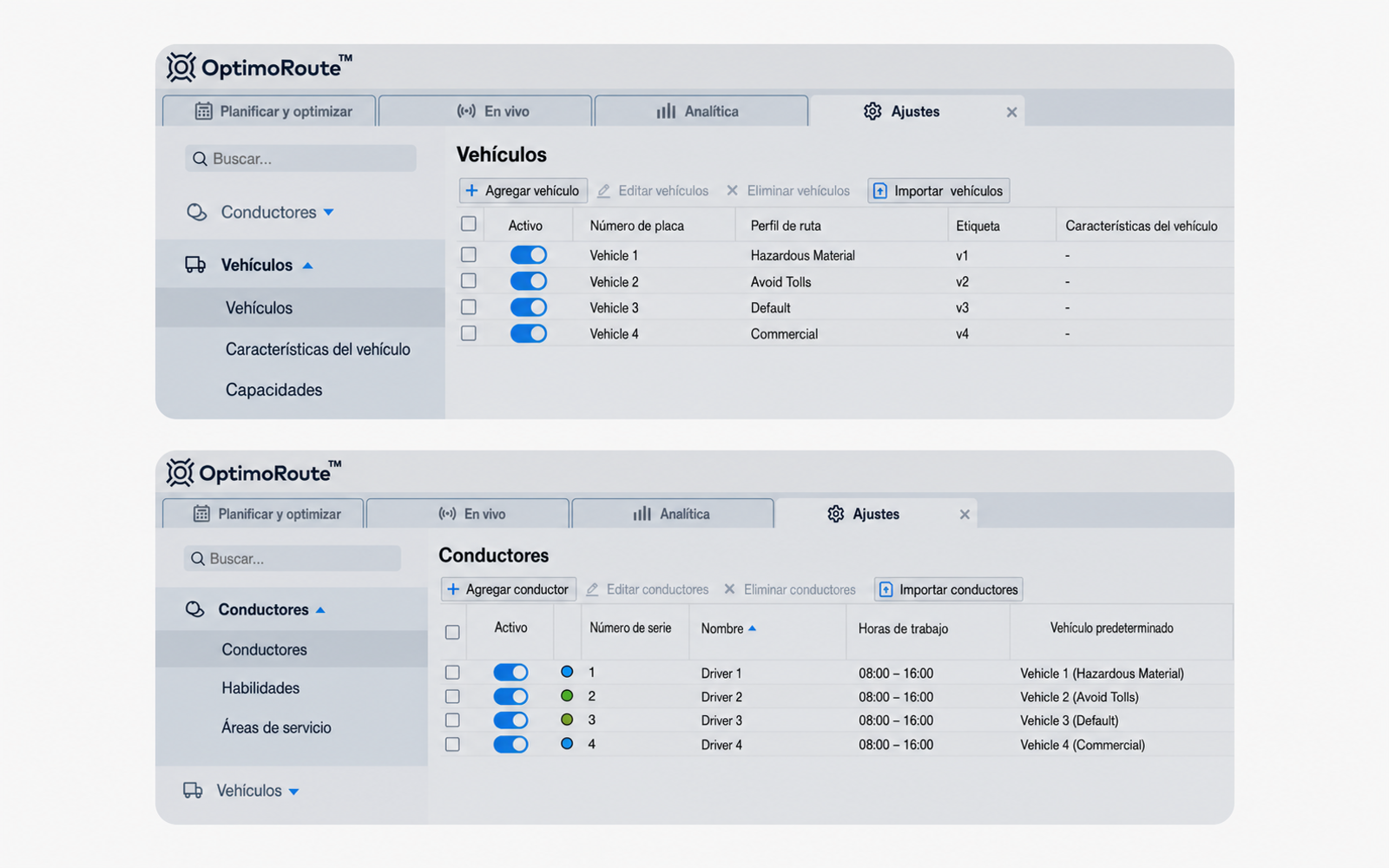Switch to the Analítica tab in the upper panel
This screenshot has height=868, width=1389.
pos(701,111)
